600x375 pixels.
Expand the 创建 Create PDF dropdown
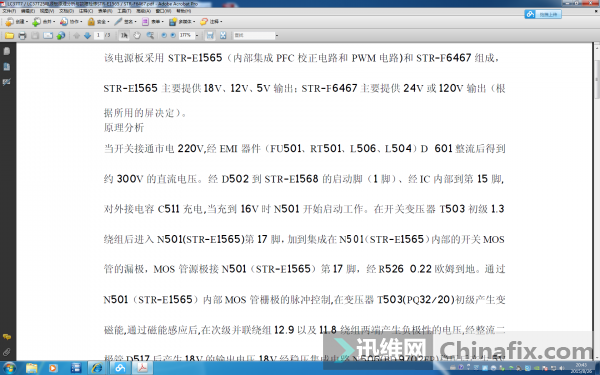[27, 22]
